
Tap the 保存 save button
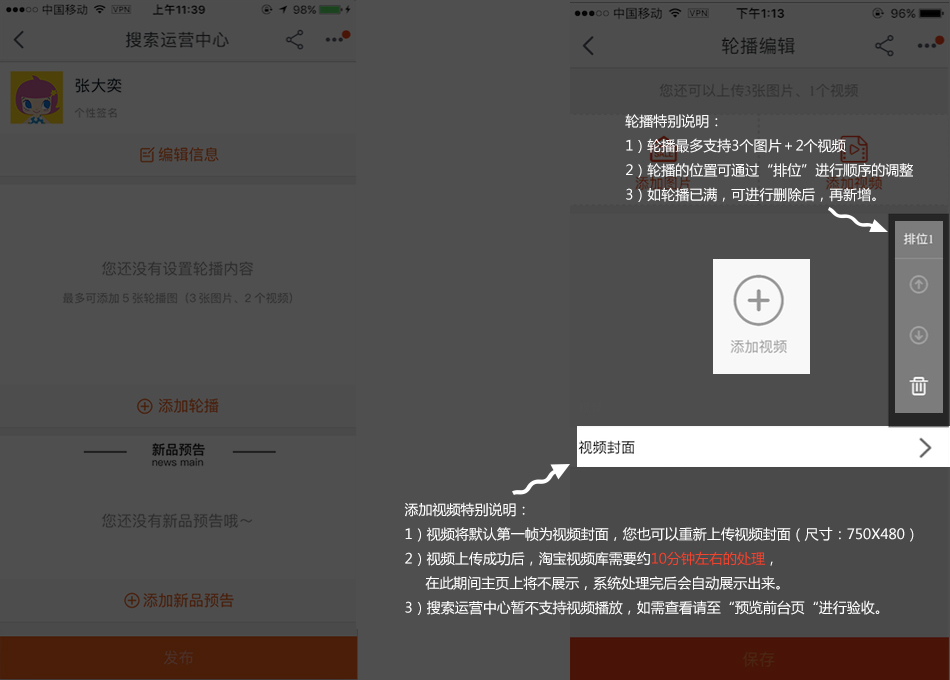[760, 658]
